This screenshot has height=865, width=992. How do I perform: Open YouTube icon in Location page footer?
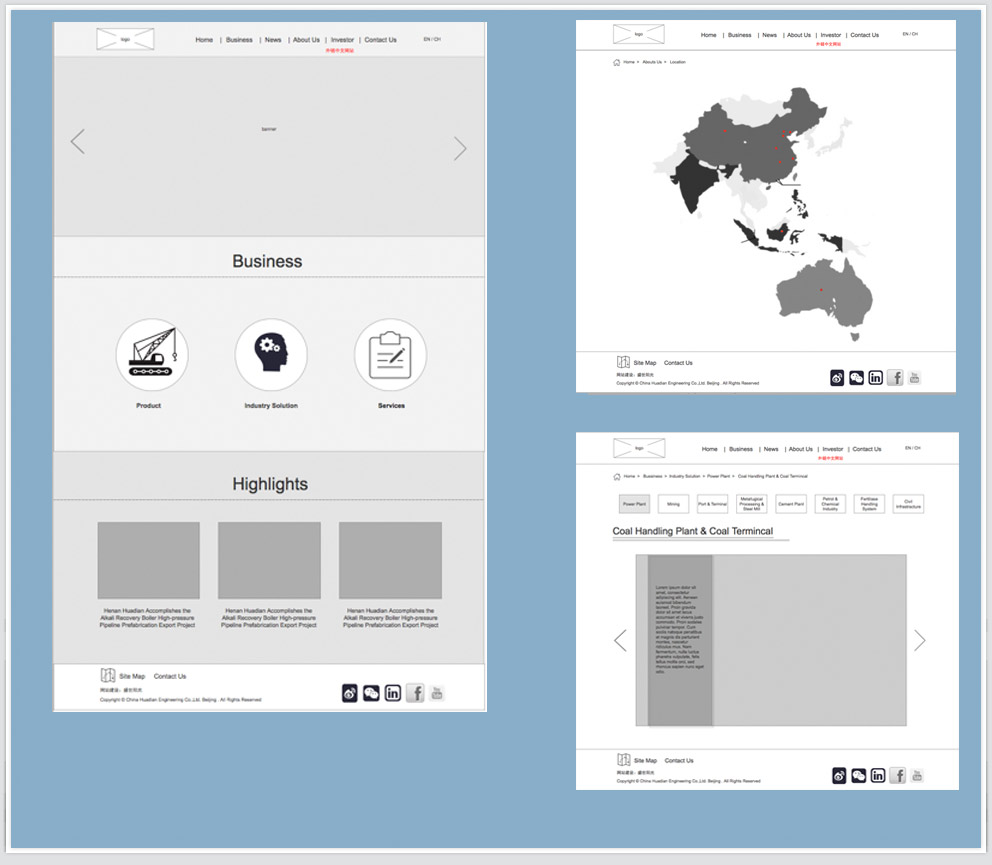pyautogui.click(x=914, y=378)
